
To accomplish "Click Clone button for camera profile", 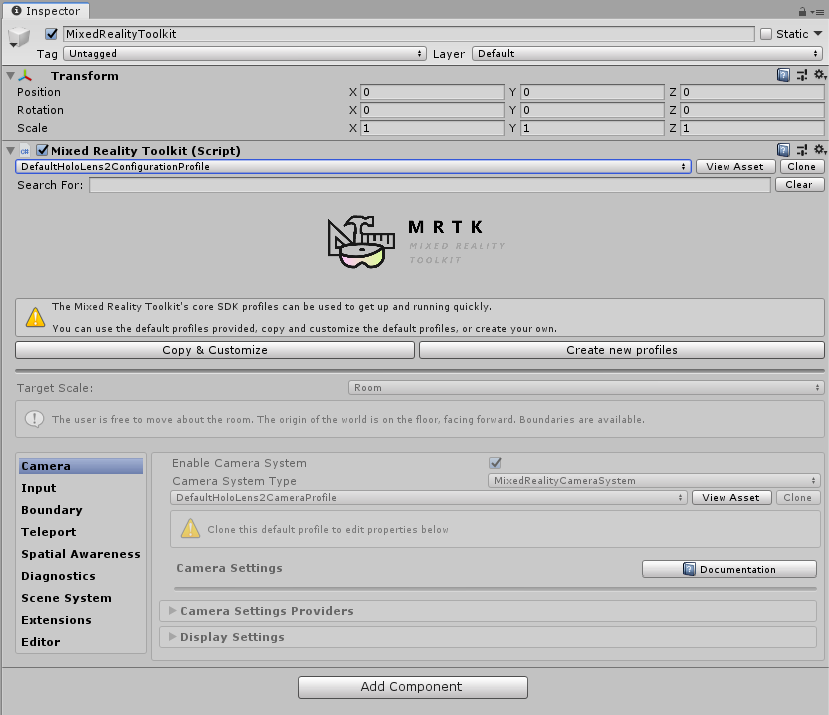I will (798, 498).
